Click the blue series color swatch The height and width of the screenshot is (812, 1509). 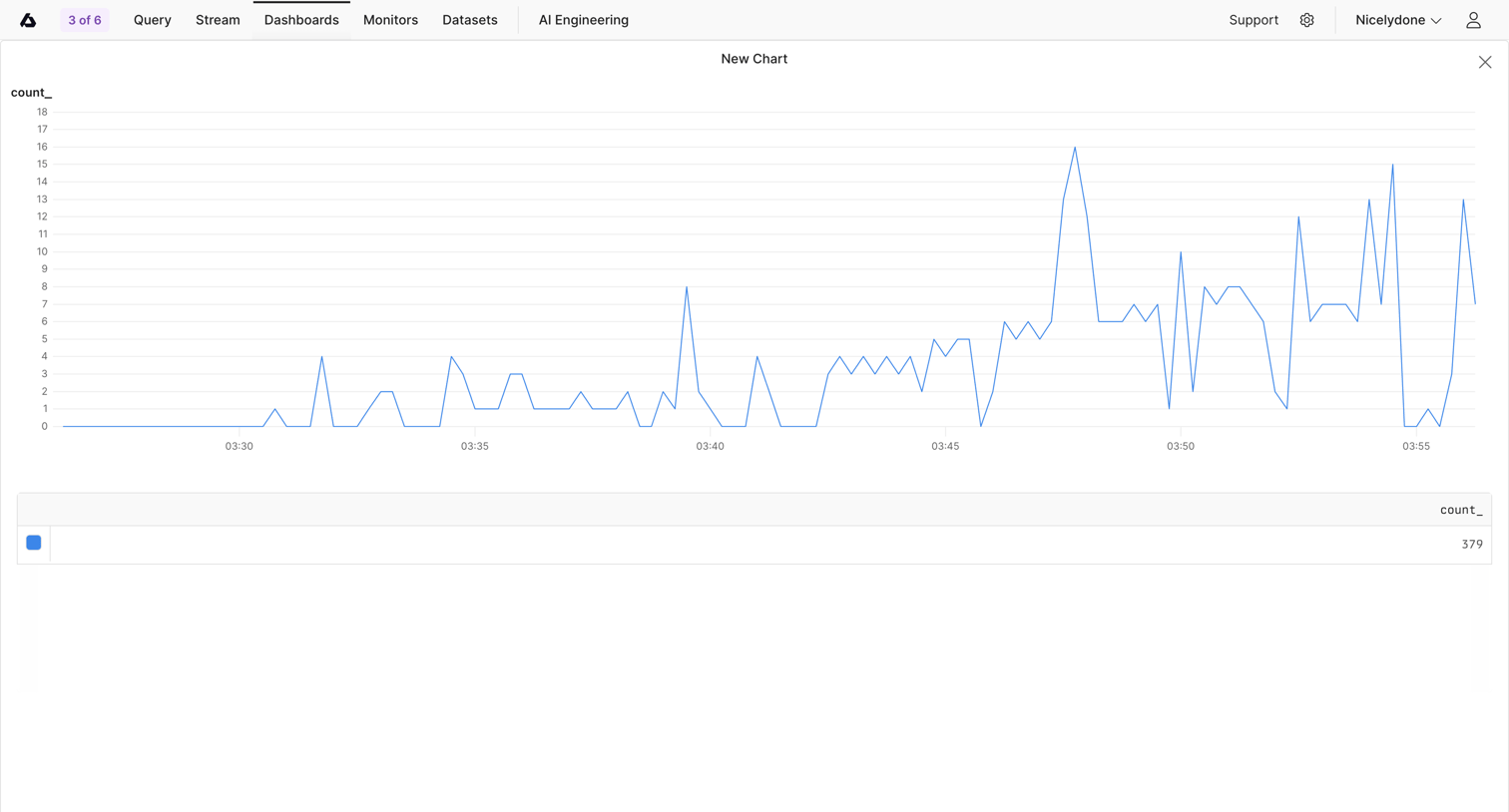[34, 543]
